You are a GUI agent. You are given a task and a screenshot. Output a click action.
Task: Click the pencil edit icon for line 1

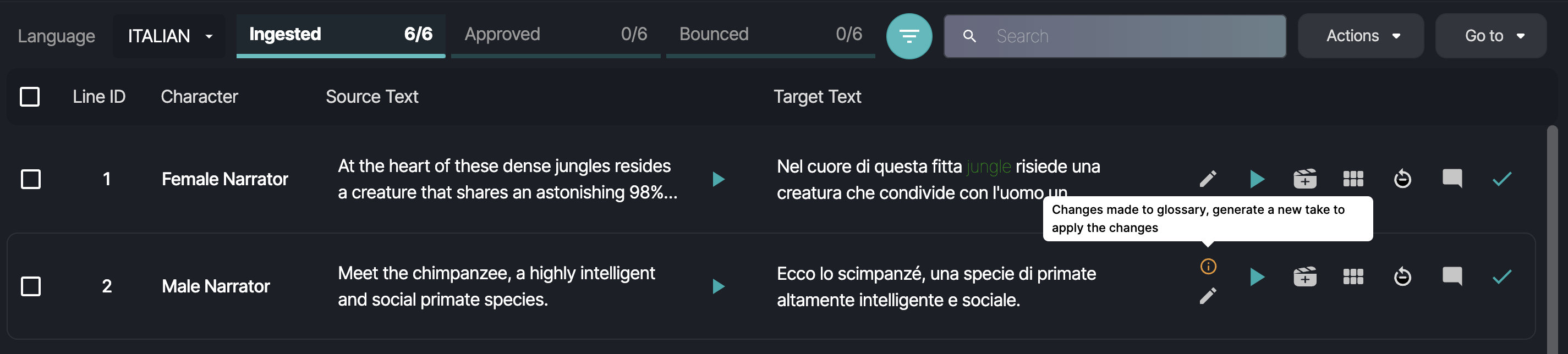click(x=1208, y=179)
